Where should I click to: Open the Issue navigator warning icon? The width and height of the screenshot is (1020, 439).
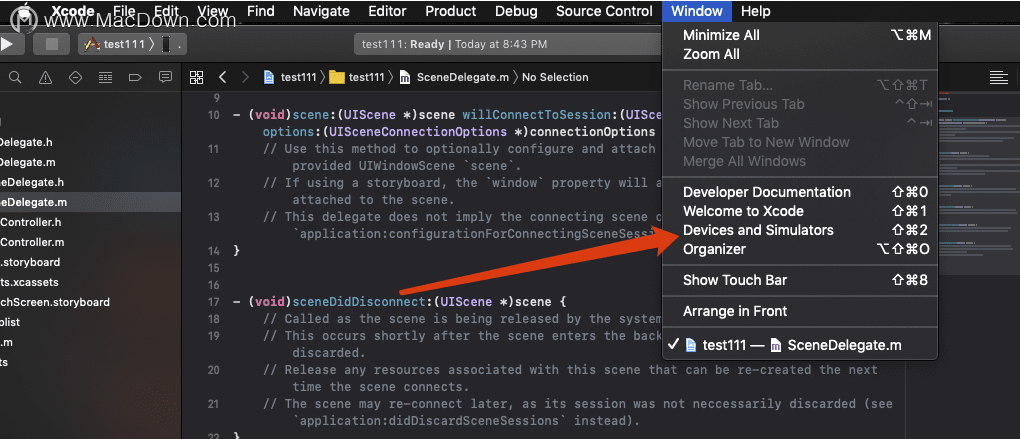pos(45,77)
